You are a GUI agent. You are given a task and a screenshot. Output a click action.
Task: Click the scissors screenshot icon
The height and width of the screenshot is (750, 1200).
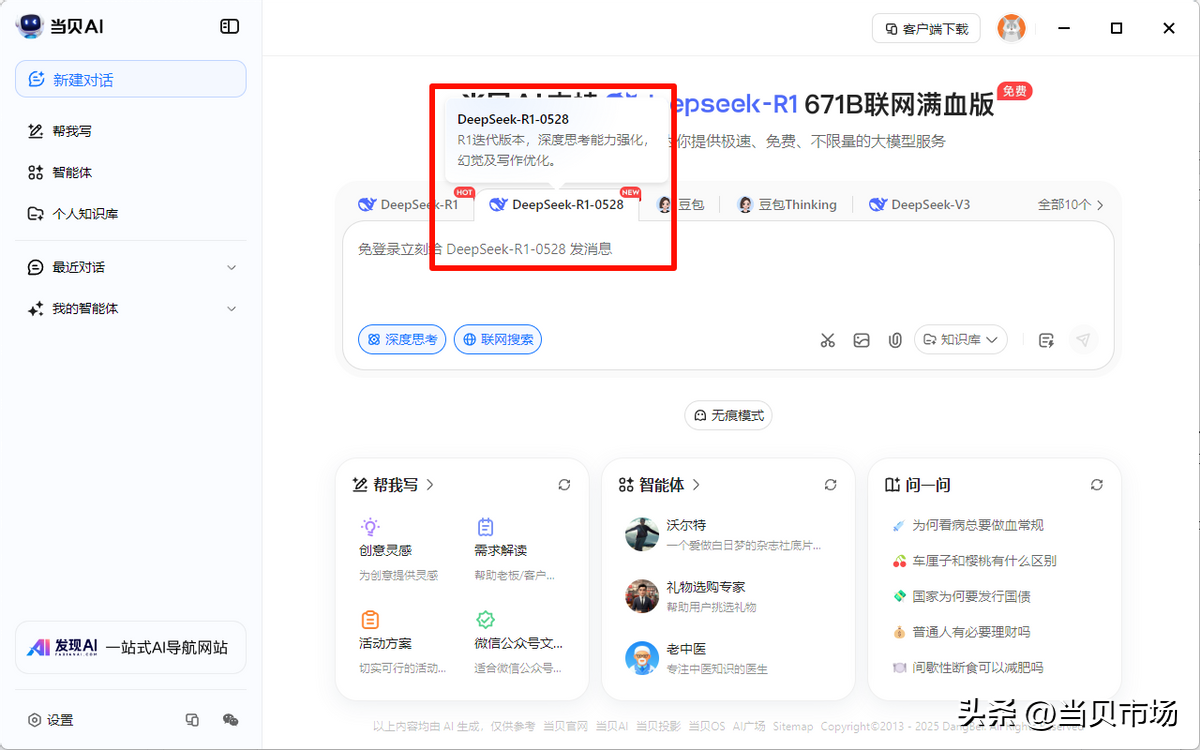coord(827,340)
